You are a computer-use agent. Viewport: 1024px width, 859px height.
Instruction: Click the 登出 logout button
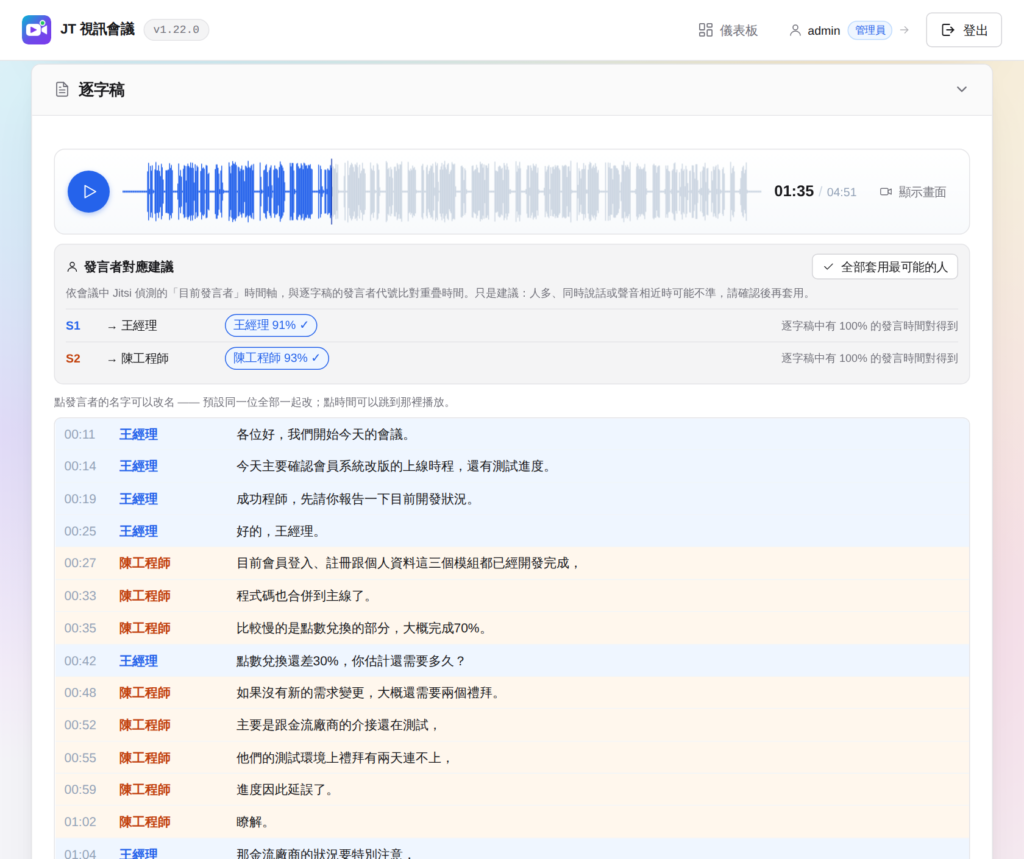coord(963,30)
